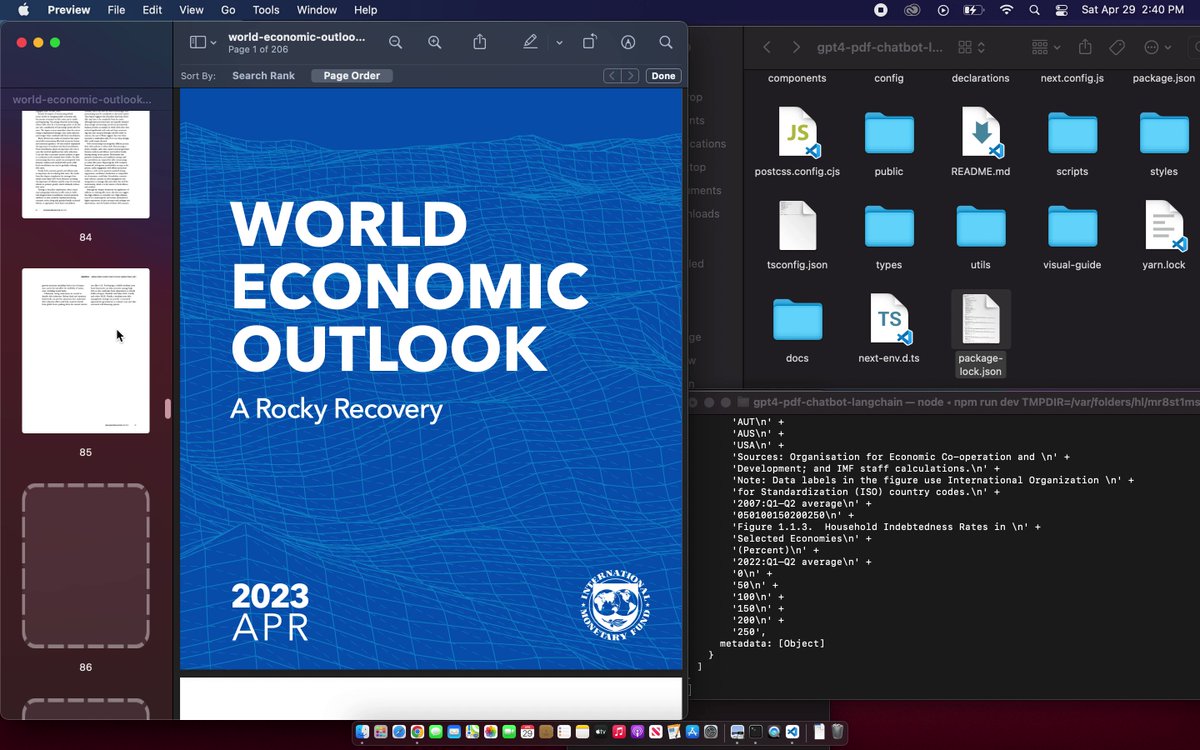Click world-economic-outlook sidebar header
The width and height of the screenshot is (1200, 750).
(x=82, y=100)
